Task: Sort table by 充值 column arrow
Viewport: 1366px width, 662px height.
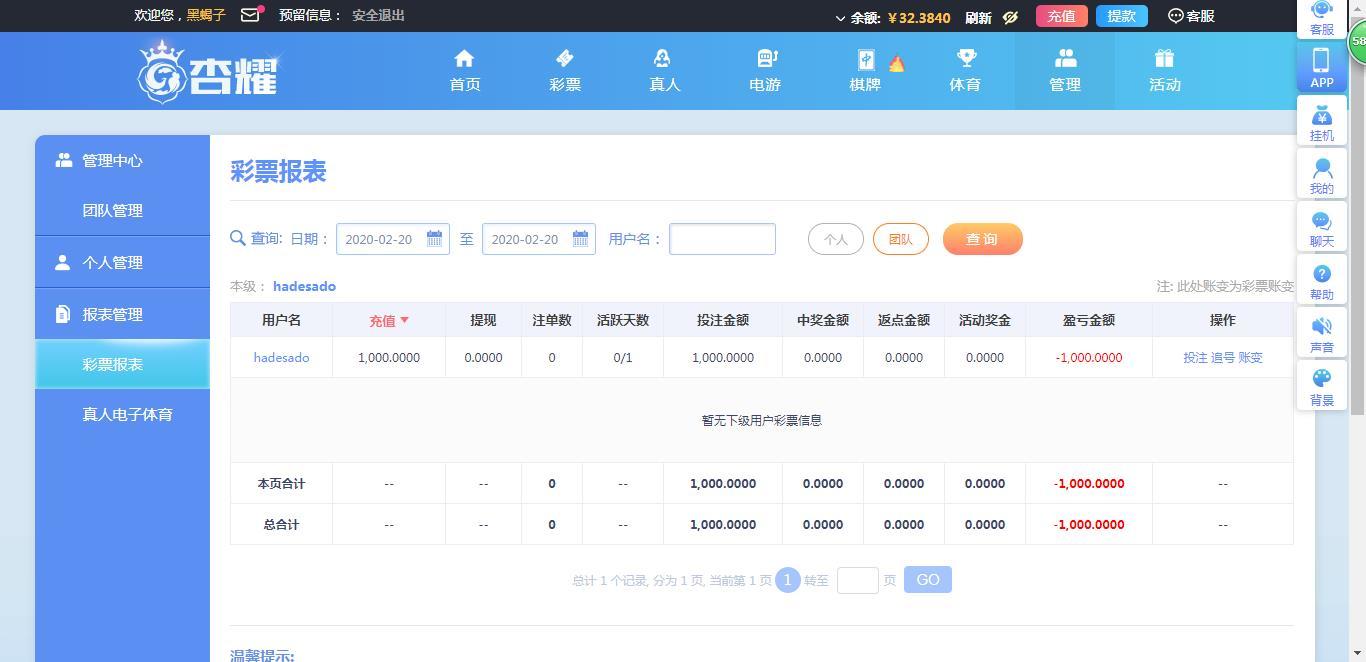Action: coord(404,321)
